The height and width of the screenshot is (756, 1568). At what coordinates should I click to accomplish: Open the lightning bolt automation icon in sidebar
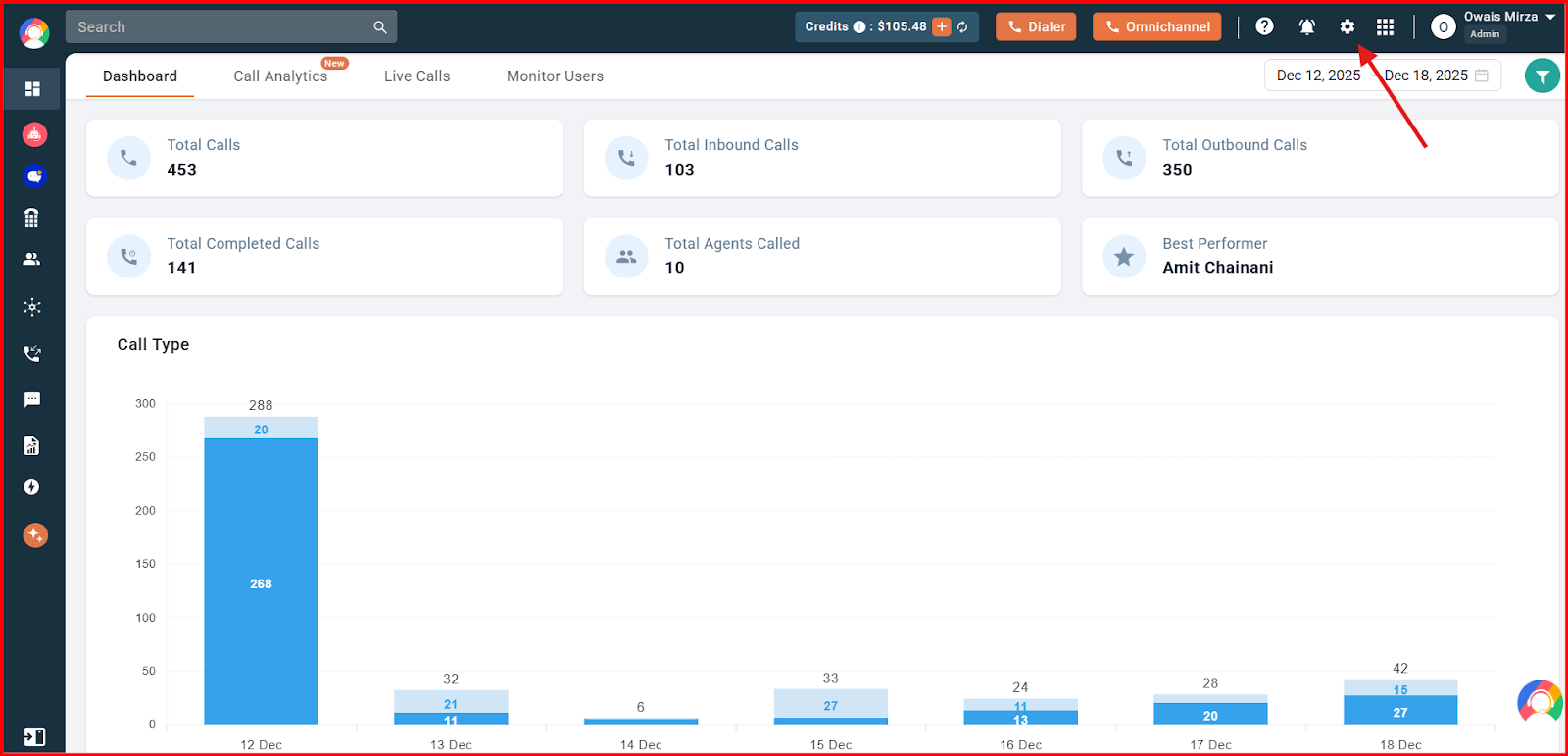point(32,487)
